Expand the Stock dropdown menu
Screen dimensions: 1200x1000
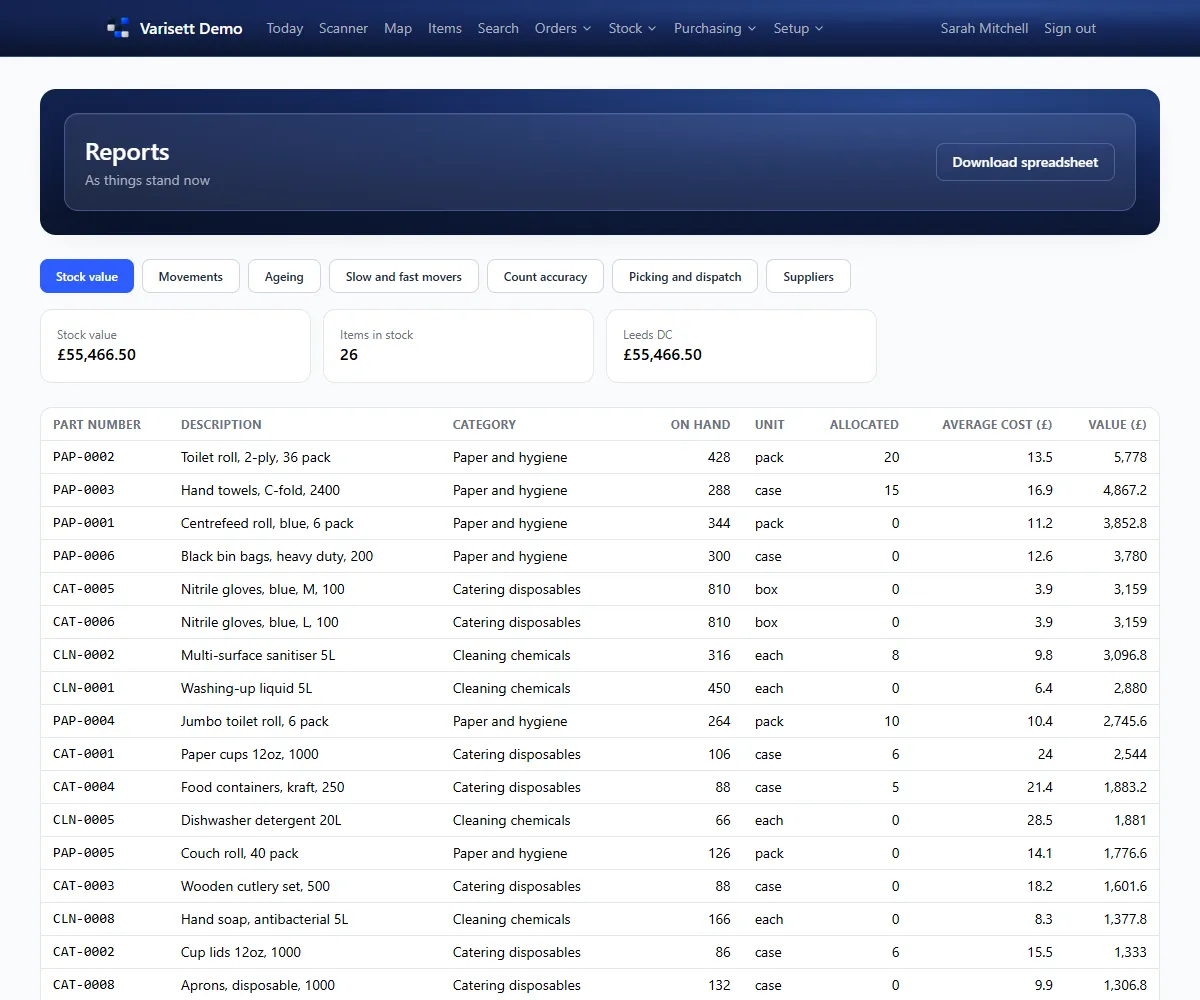pos(633,28)
